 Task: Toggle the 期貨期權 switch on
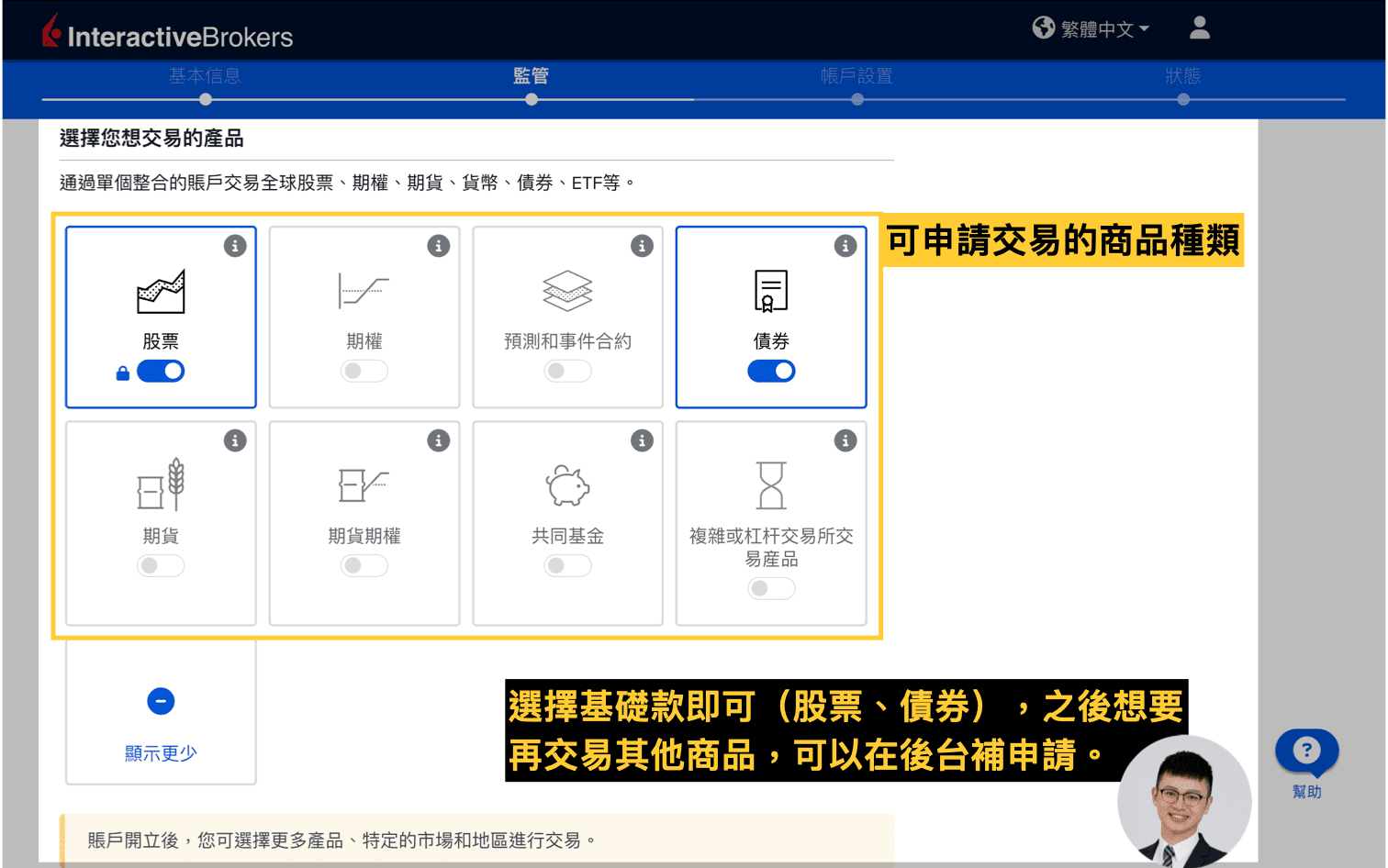point(364,565)
